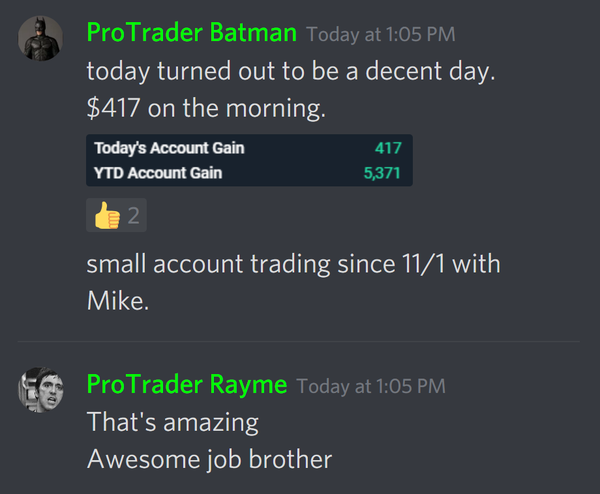Screen dimensions: 600x494
Task: Click the timestamp on Rayme's message
Action: click(370, 386)
